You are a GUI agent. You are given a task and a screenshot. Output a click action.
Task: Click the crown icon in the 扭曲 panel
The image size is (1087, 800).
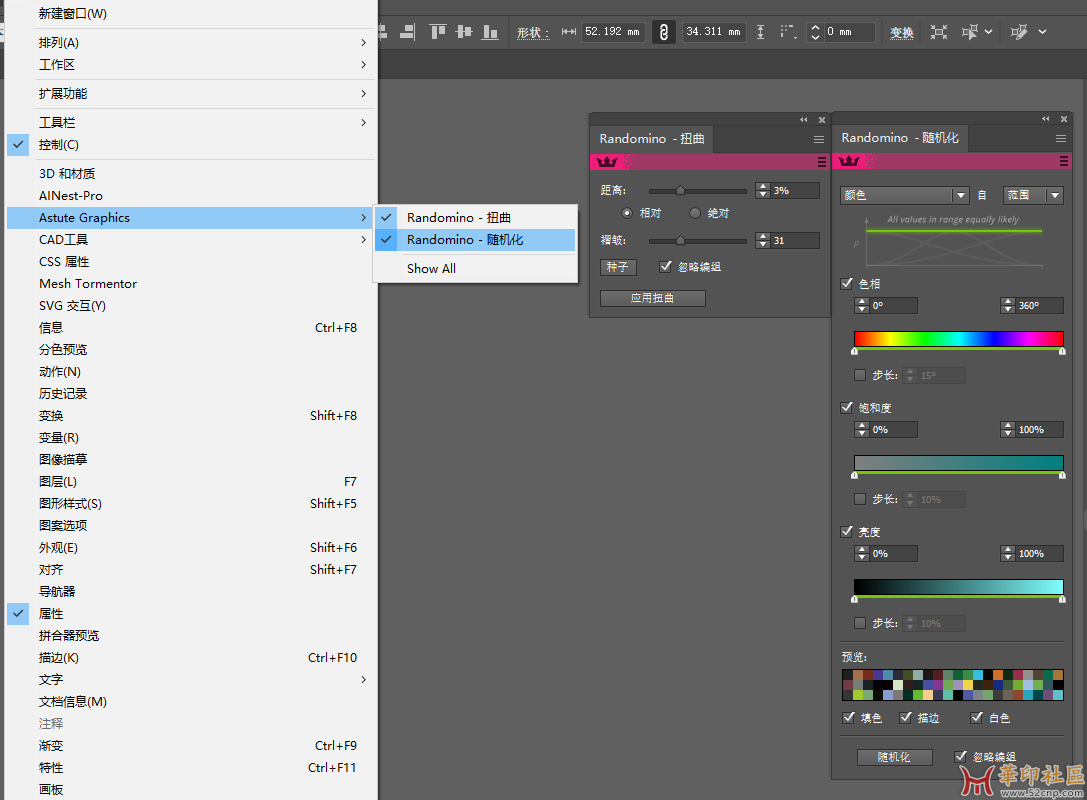point(607,162)
